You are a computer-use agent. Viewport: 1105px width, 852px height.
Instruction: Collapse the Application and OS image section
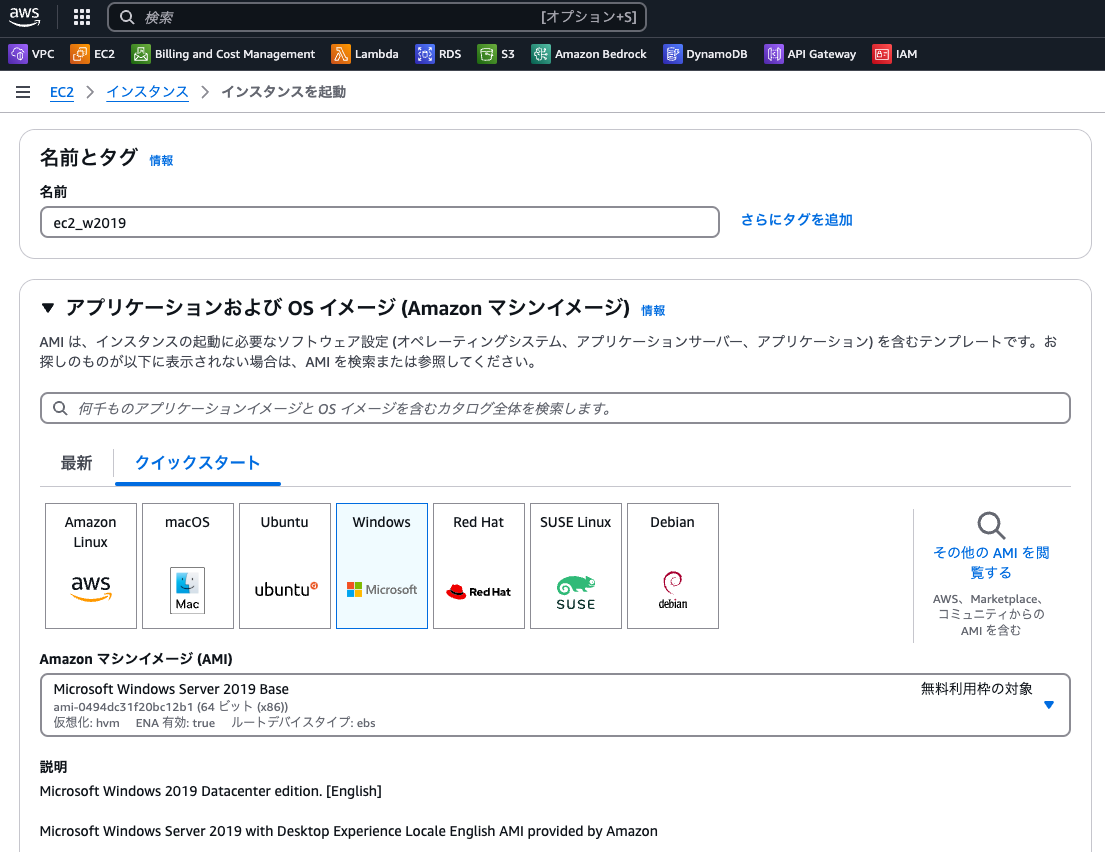pos(48,307)
